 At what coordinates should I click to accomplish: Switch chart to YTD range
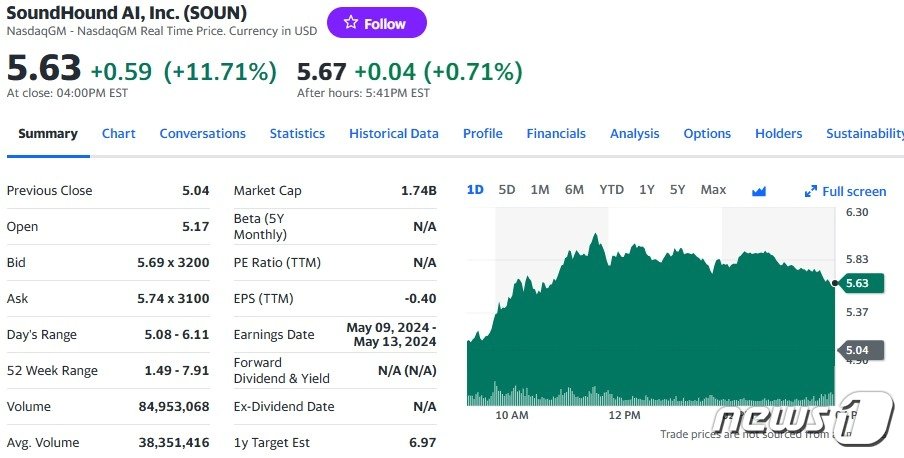[611, 190]
